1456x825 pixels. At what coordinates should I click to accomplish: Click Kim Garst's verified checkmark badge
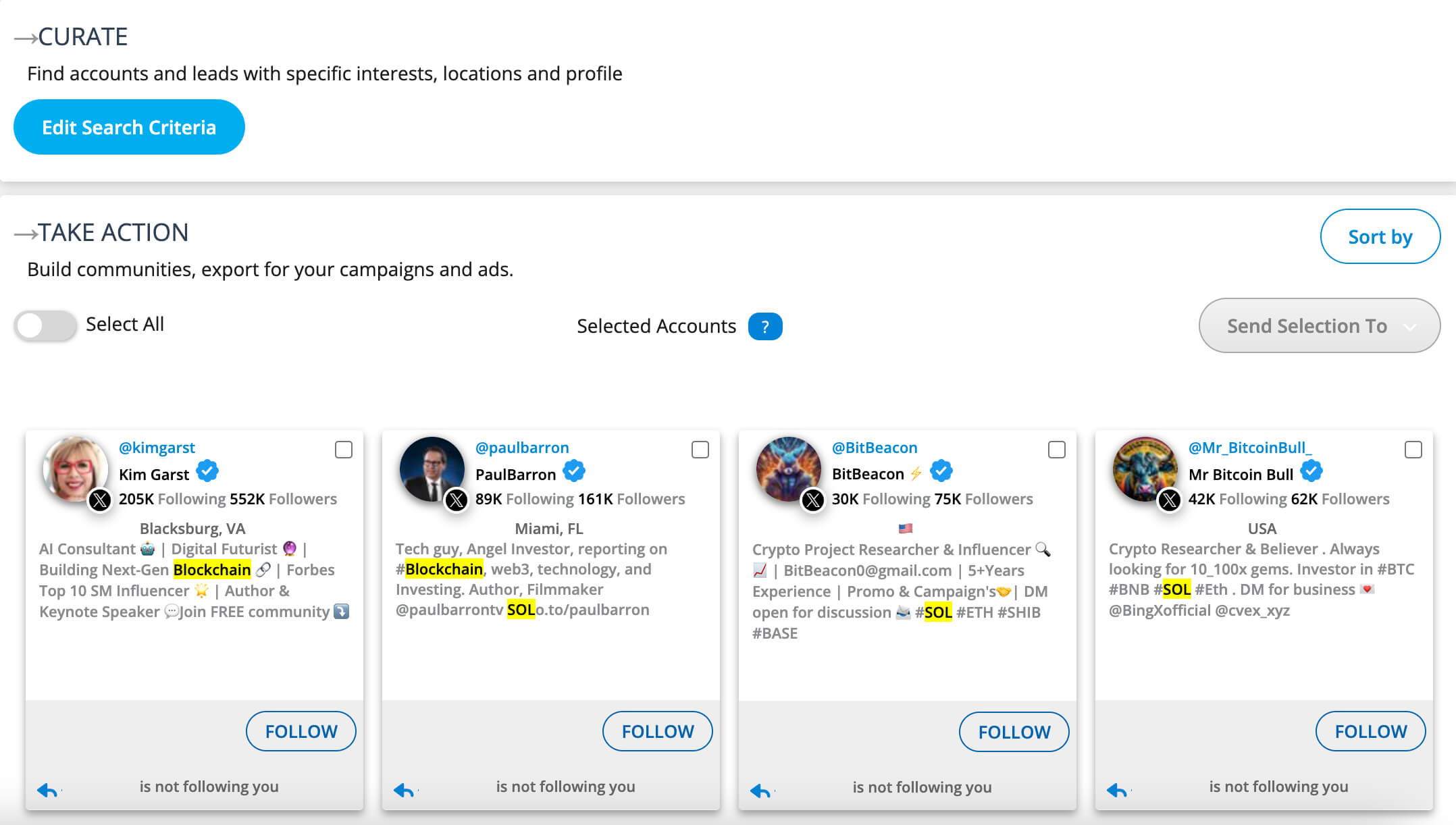(207, 471)
